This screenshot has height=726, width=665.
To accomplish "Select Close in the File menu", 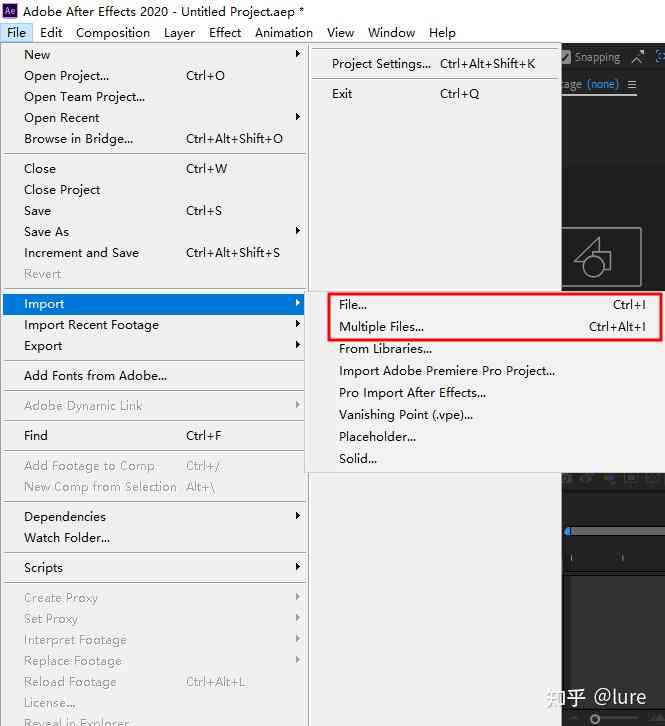I will click(154, 169).
